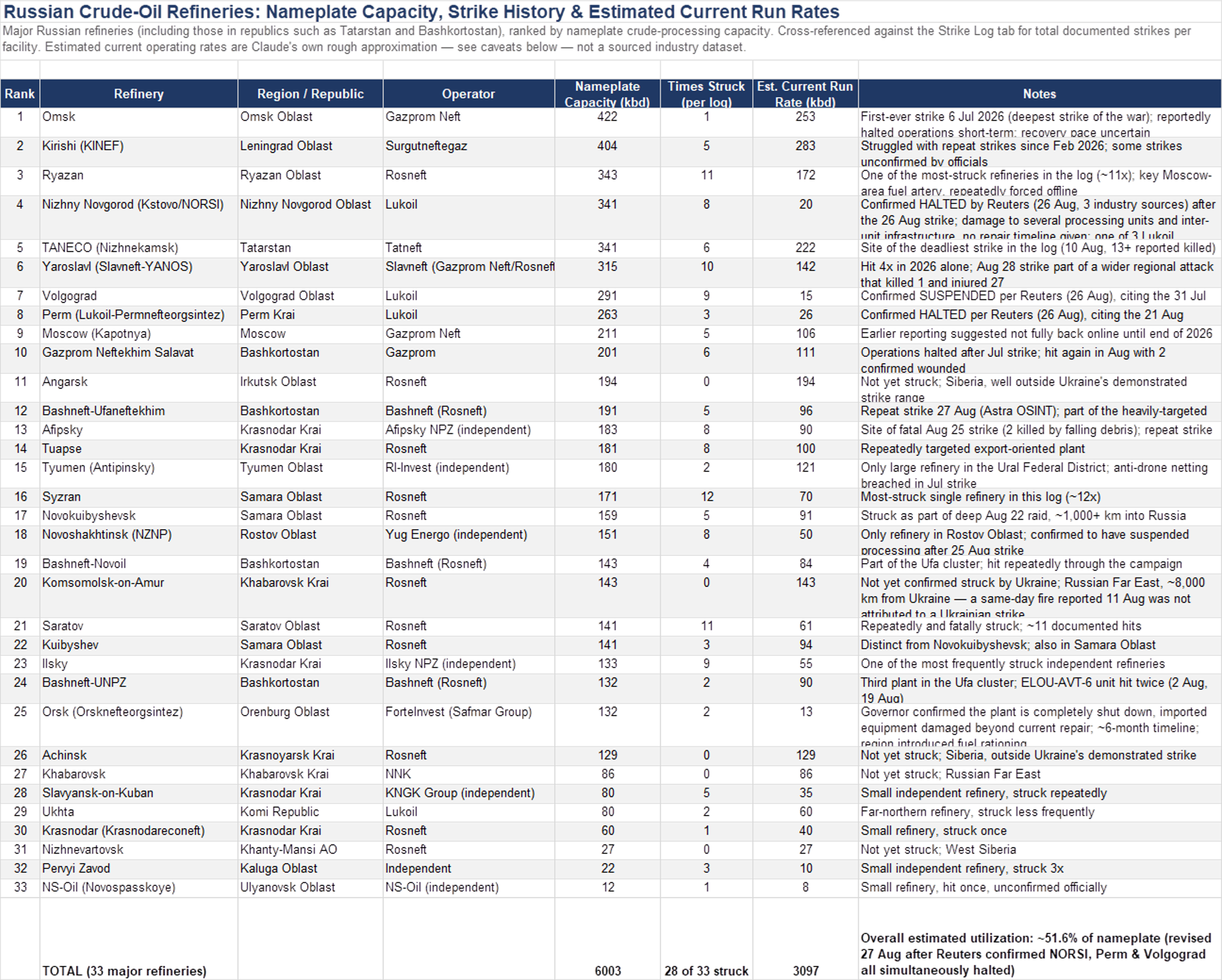Select the NNK operator cell
The image size is (1222, 980).
pos(469,774)
